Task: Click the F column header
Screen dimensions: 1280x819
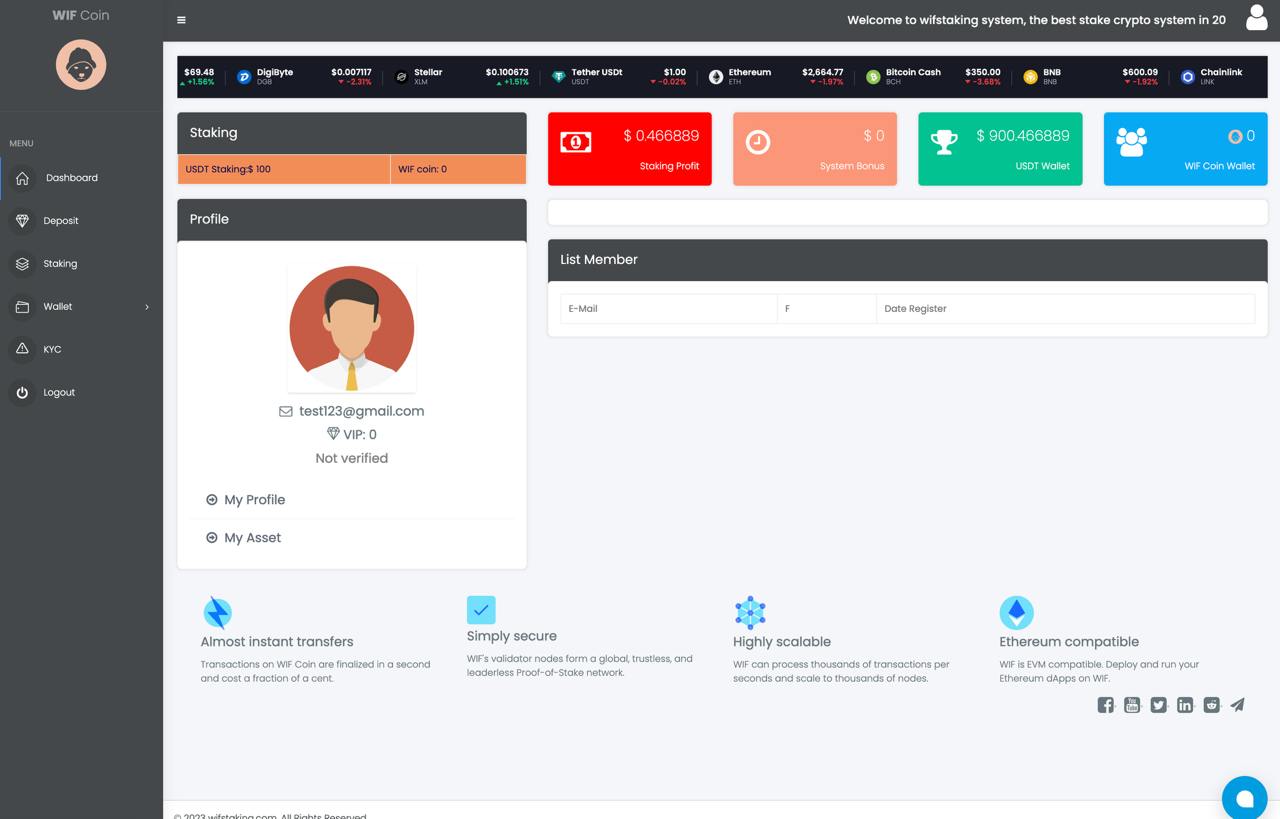Action: (x=827, y=309)
